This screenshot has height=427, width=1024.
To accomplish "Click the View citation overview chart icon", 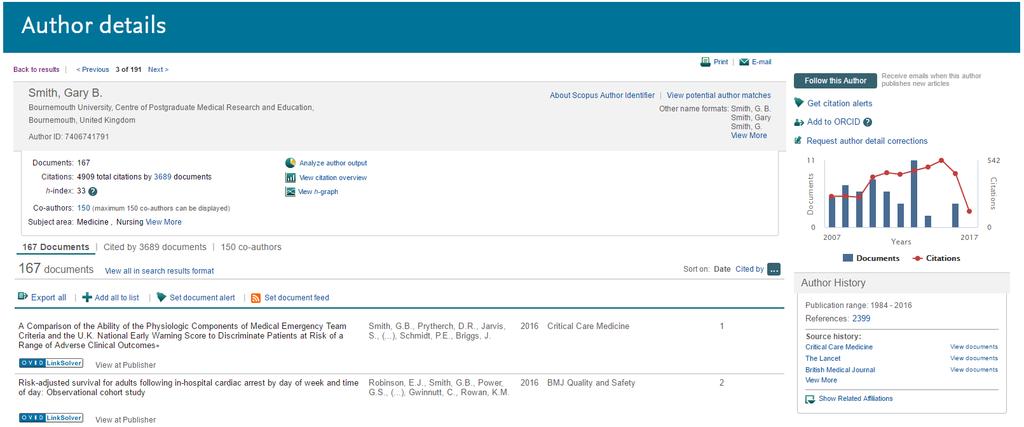I will click(x=291, y=178).
